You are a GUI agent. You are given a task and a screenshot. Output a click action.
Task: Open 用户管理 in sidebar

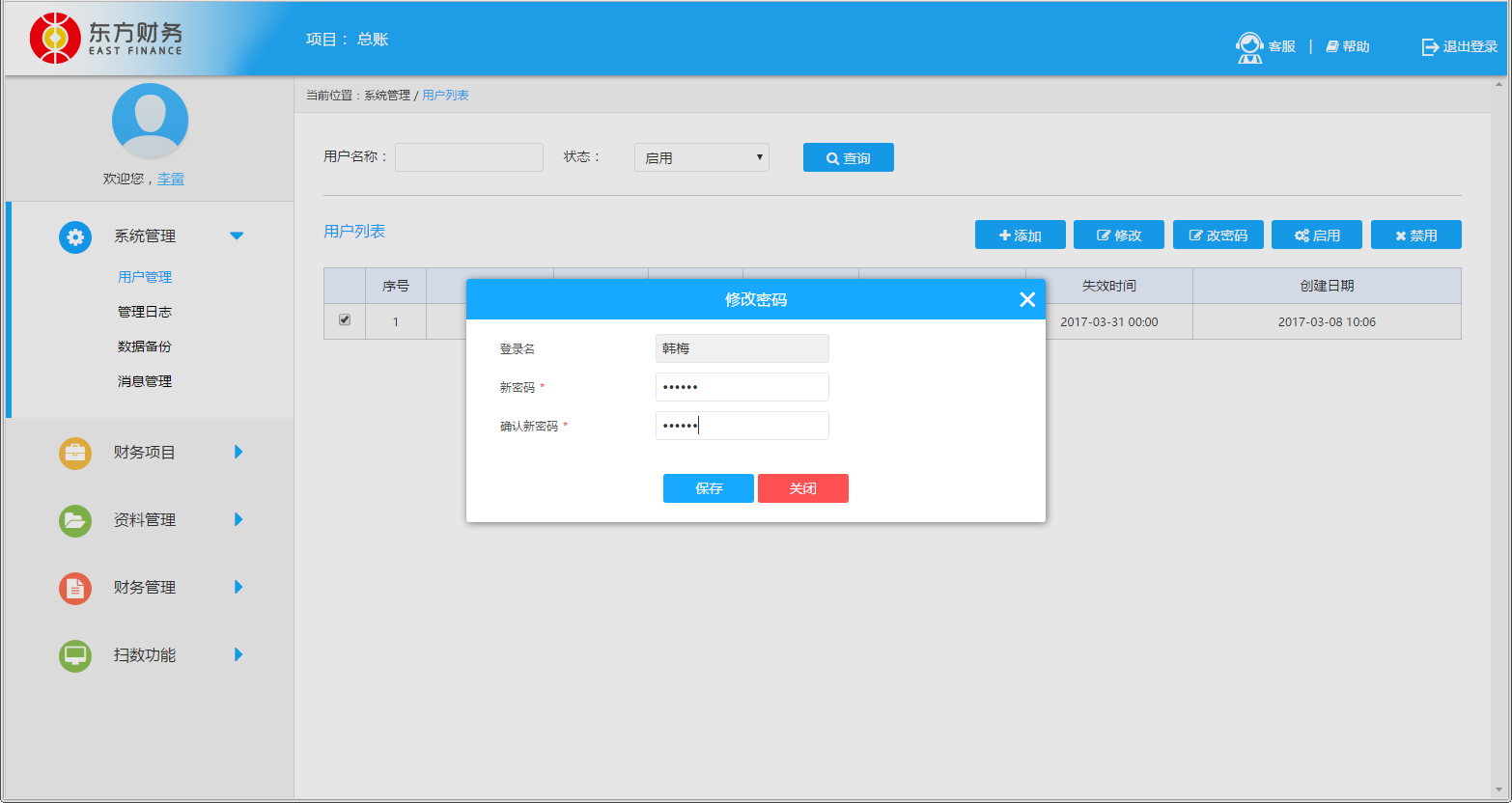click(x=145, y=277)
